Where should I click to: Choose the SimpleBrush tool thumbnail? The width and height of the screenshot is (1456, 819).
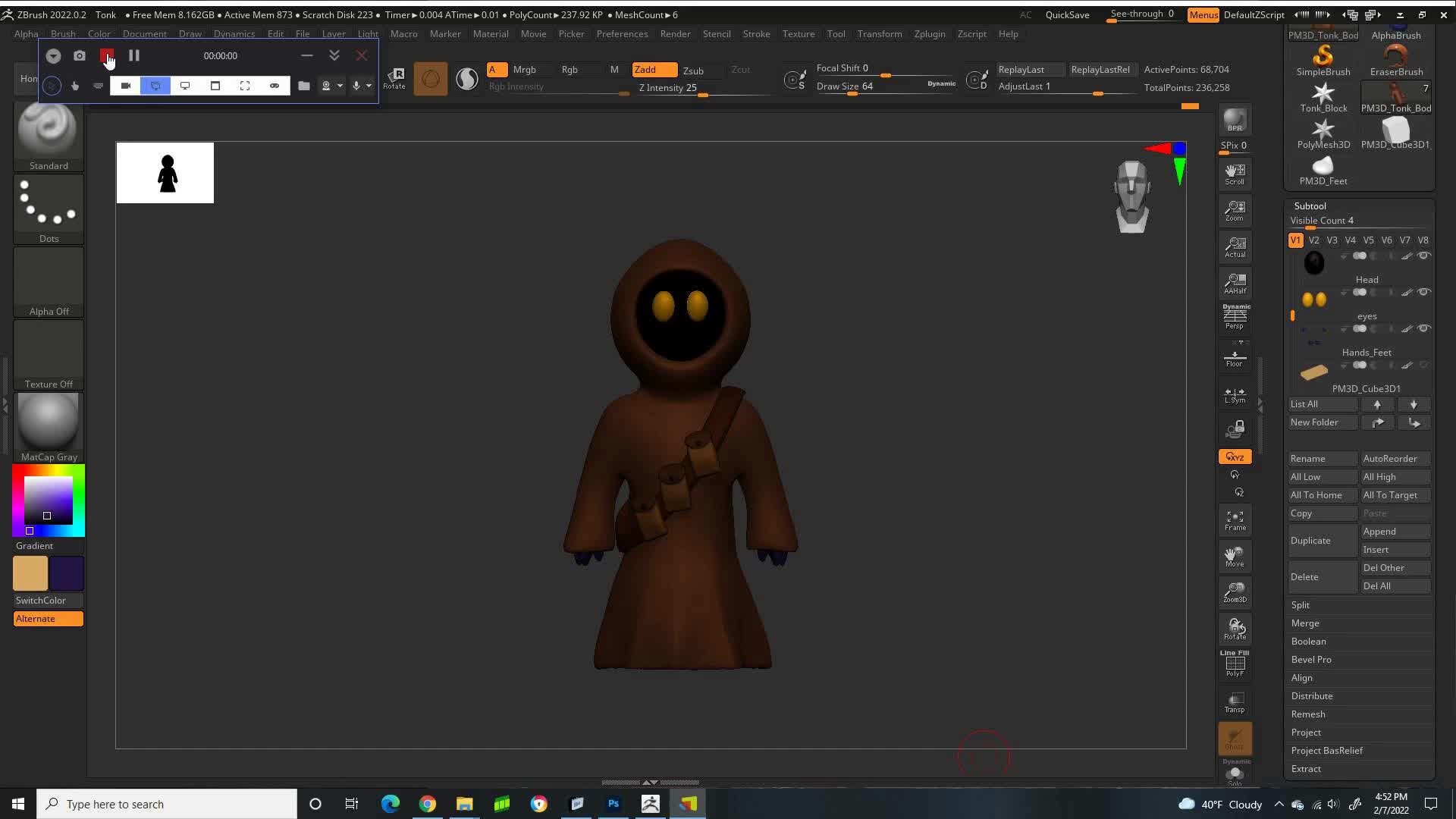coord(1323,55)
